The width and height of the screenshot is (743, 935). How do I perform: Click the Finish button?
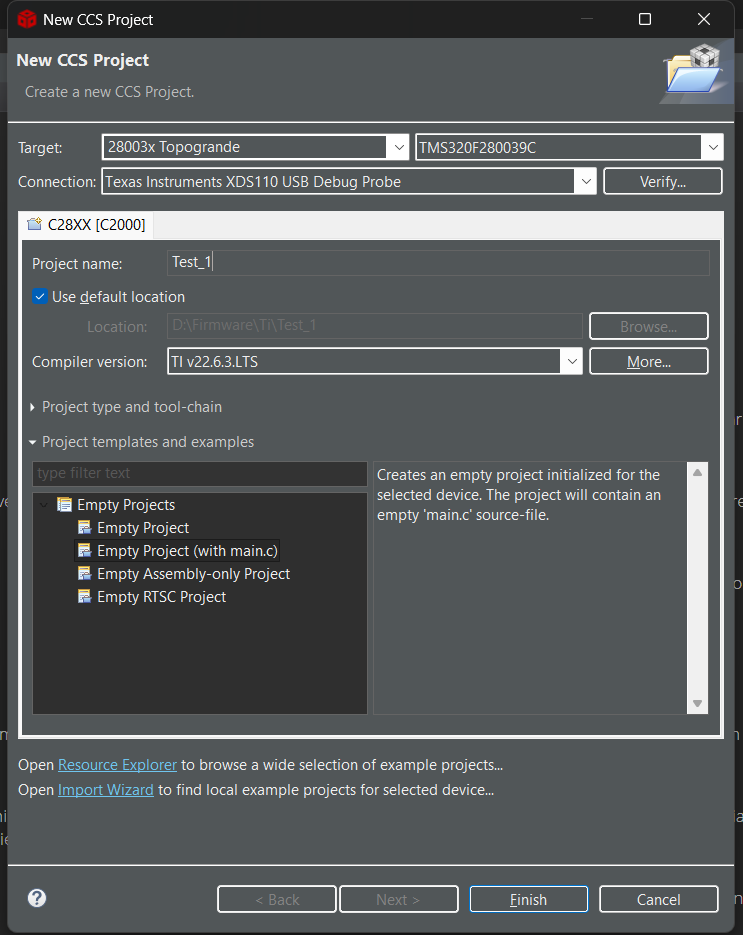pyautogui.click(x=528, y=899)
